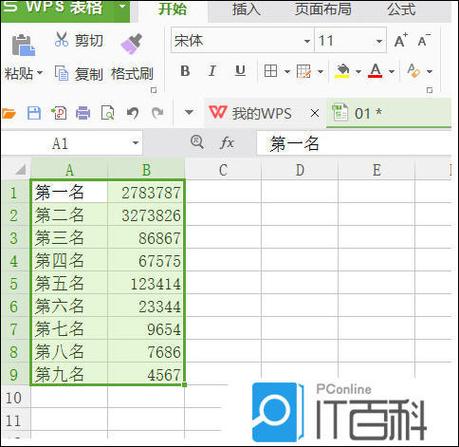Click the 01 spreadsheet document icon
Viewport: 459px width, 447px height.
[x=340, y=112]
